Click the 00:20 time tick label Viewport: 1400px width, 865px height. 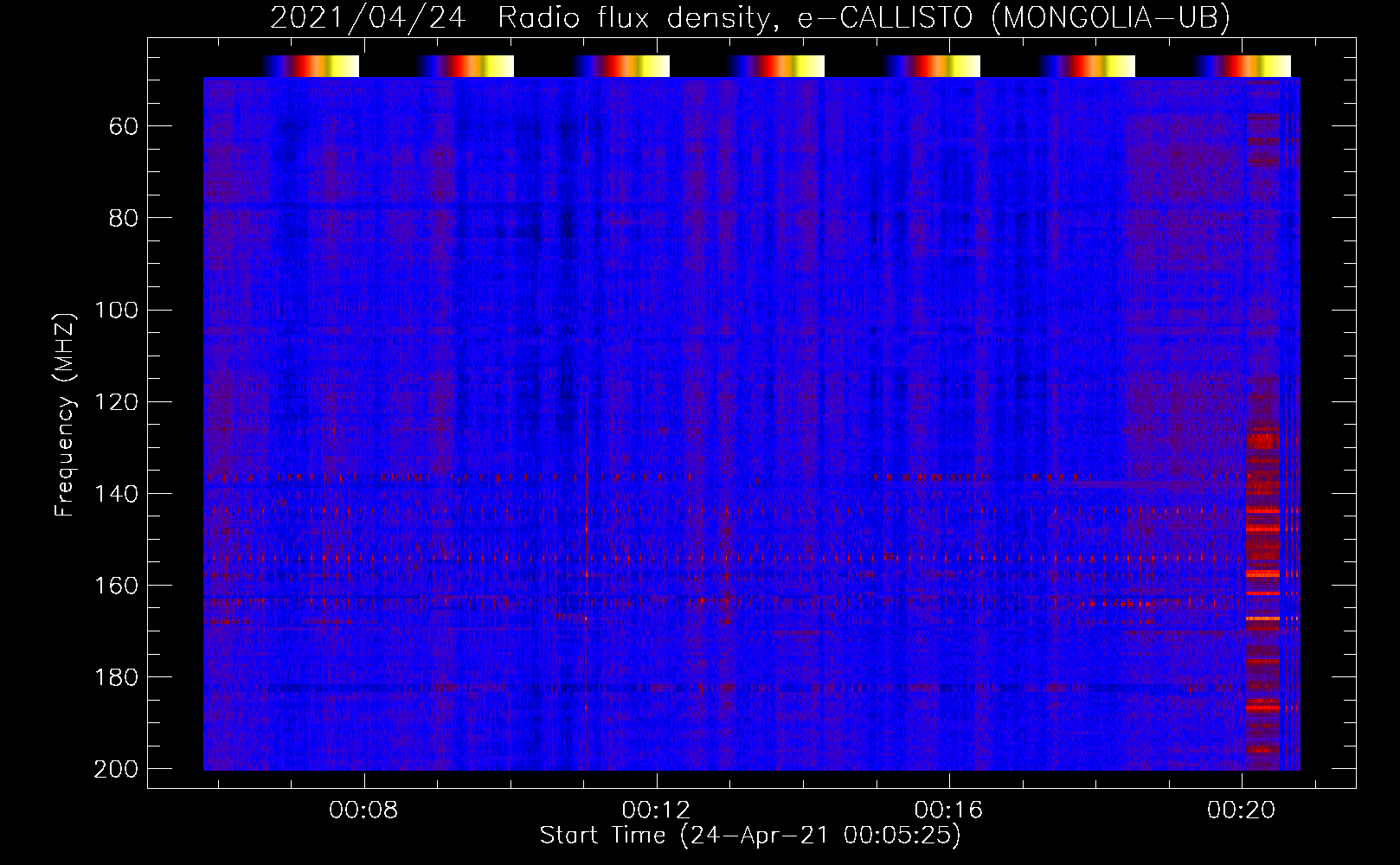click(1242, 811)
